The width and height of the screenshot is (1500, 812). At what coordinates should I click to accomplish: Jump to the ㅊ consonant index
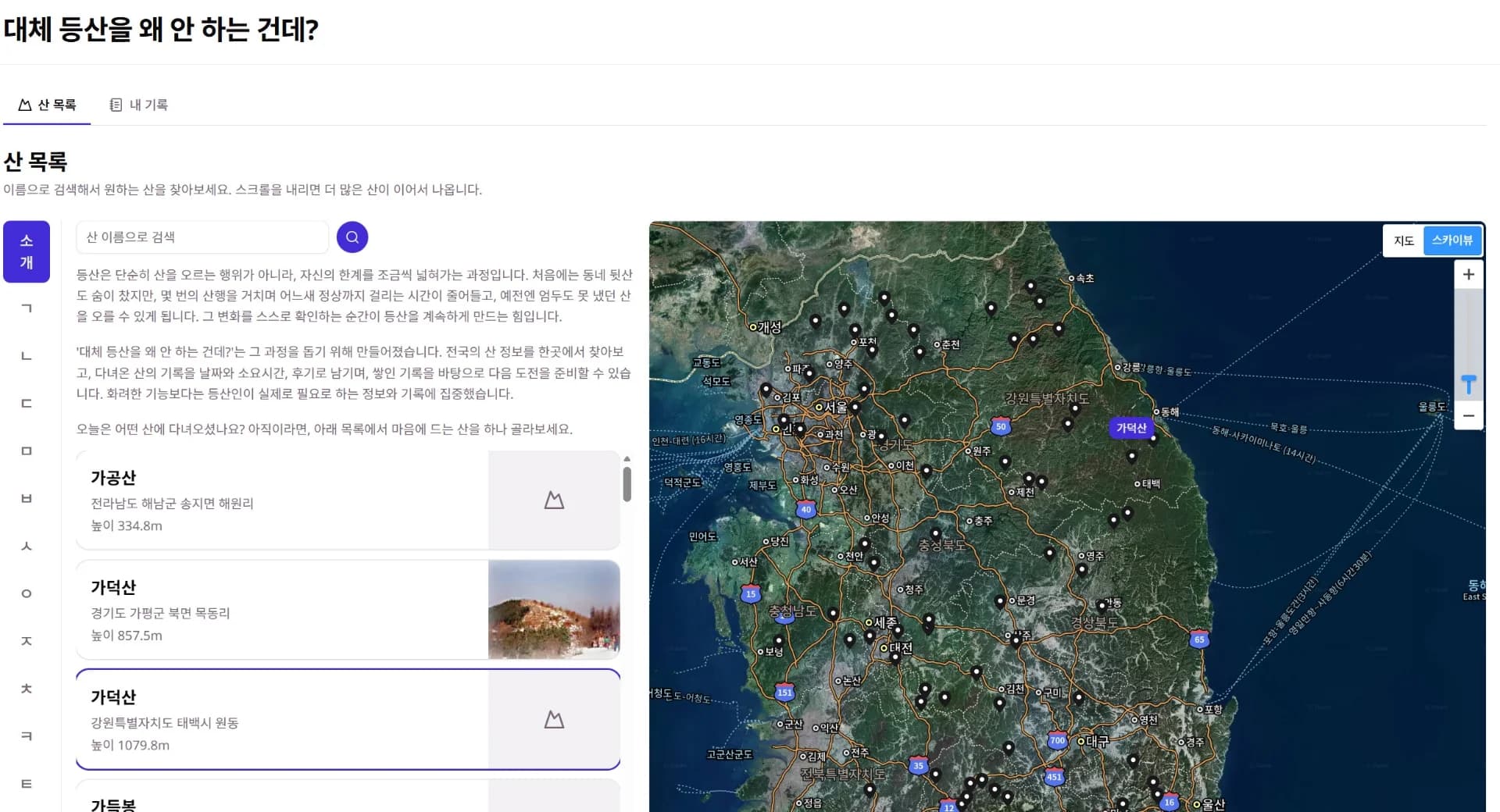(x=27, y=689)
